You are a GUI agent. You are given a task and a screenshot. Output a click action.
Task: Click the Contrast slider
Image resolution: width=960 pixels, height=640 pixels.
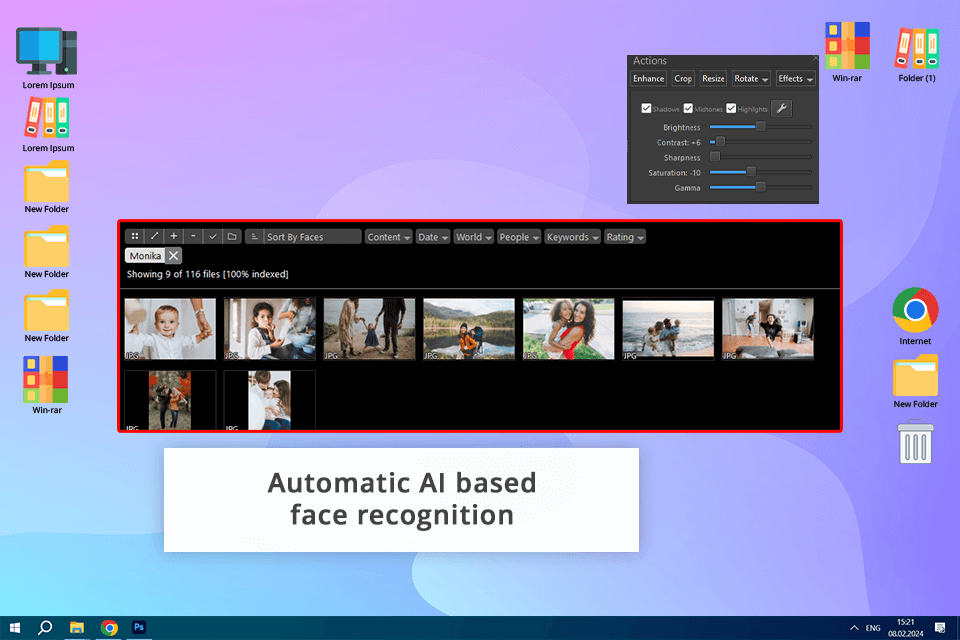tap(760, 142)
